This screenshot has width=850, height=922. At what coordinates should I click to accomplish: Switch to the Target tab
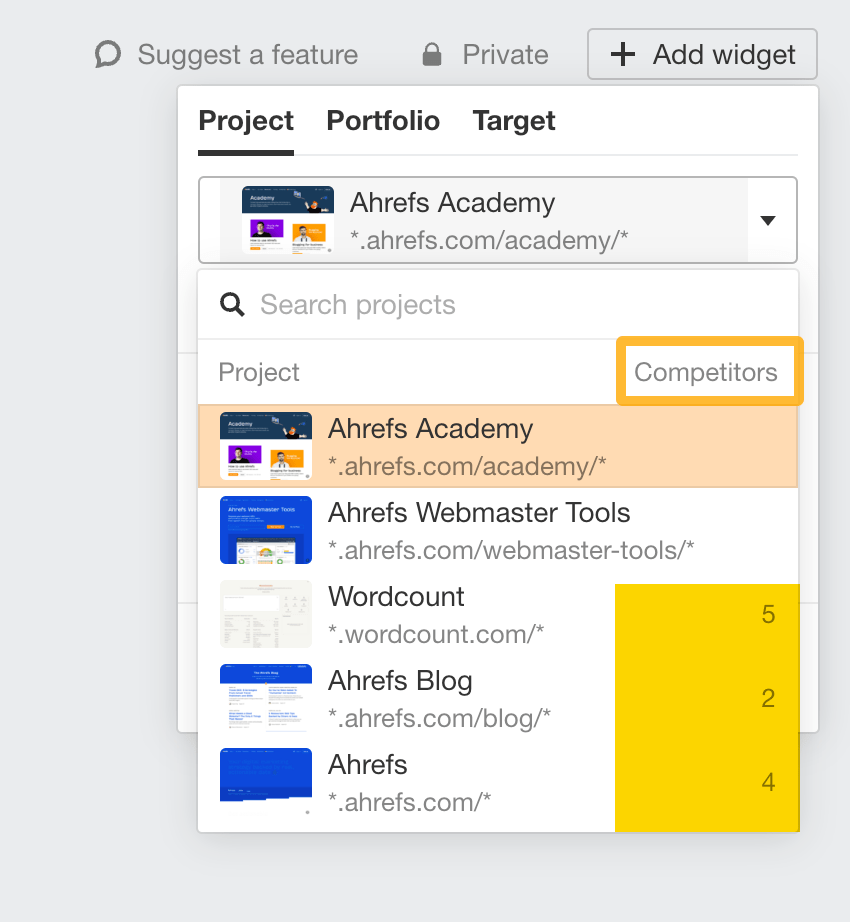[x=514, y=121]
